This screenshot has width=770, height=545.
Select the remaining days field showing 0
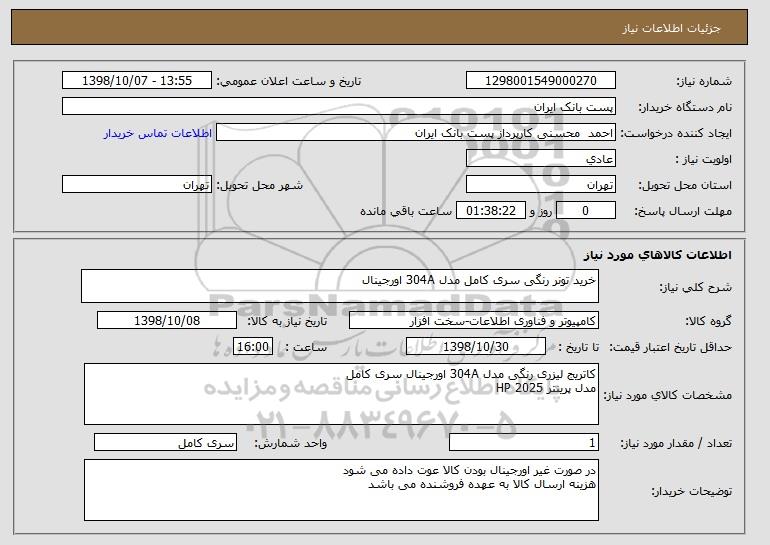[585, 211]
